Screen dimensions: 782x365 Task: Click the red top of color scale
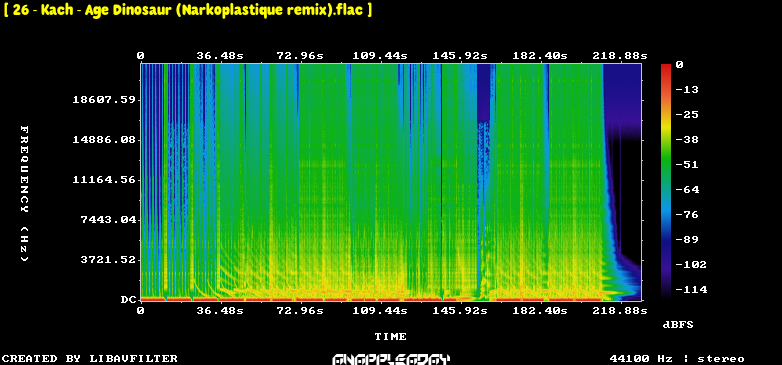666,67
